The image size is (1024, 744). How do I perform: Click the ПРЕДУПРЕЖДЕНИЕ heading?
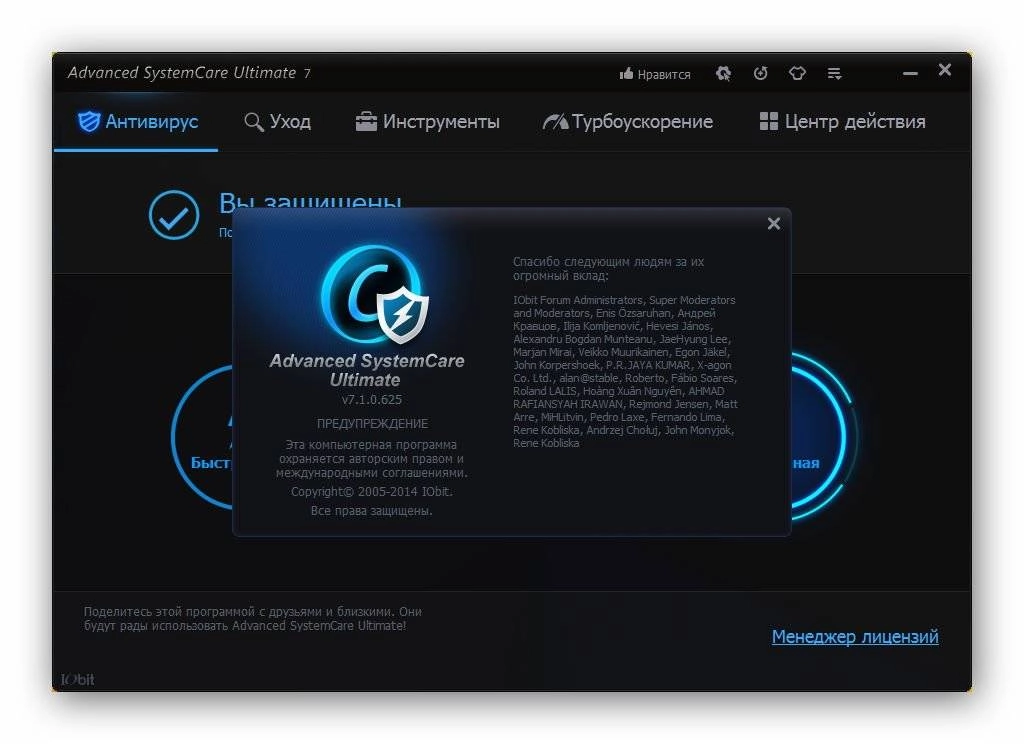pos(372,424)
